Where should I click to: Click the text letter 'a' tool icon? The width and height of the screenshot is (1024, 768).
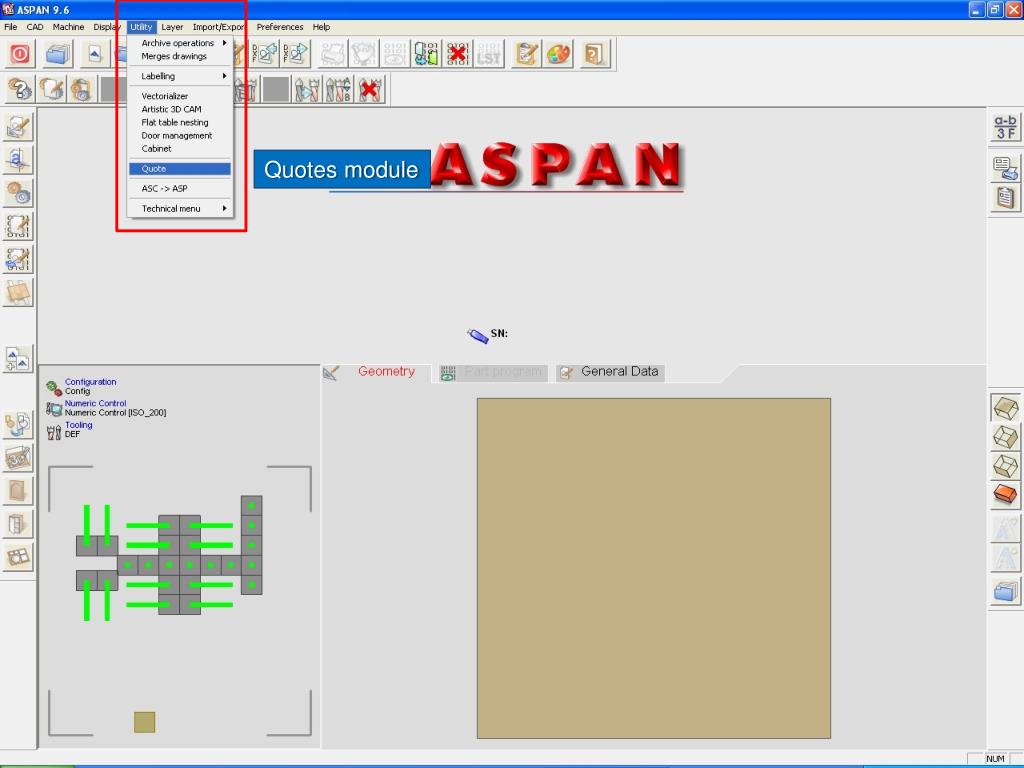point(18,160)
